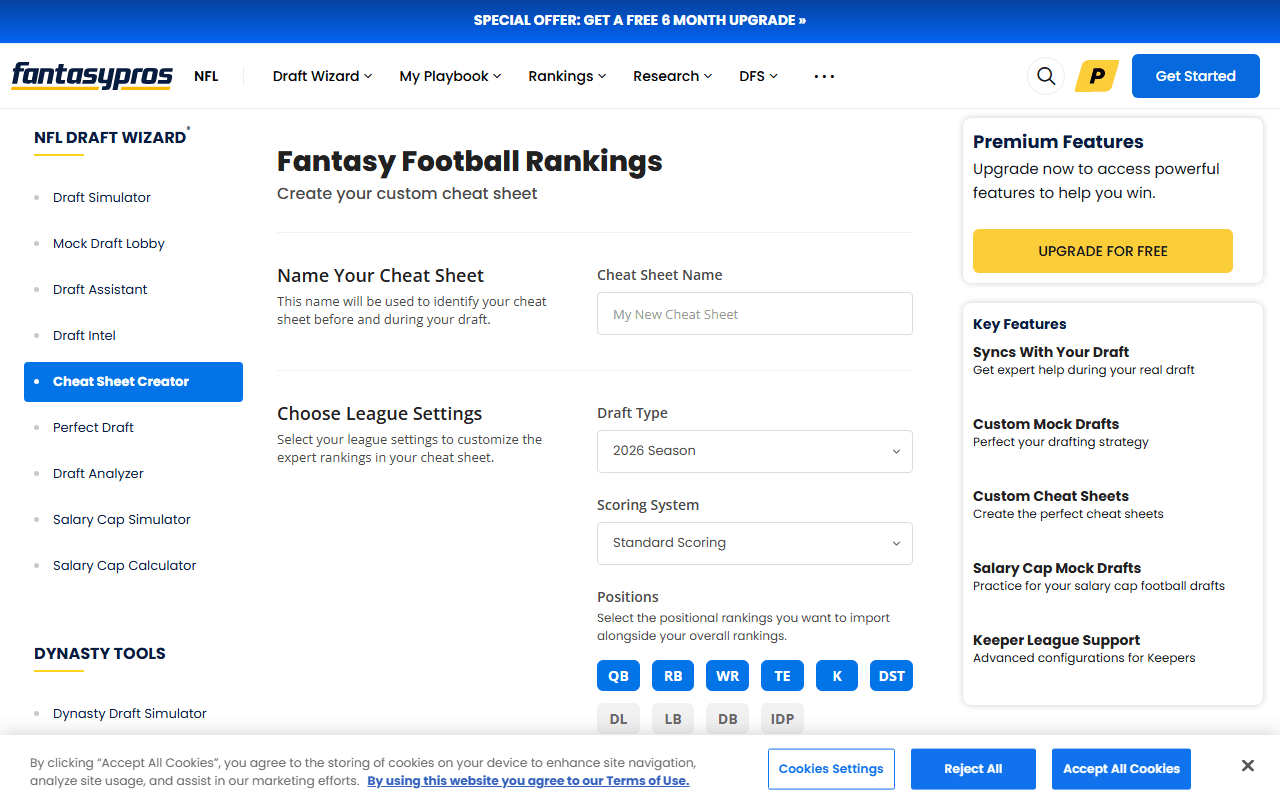Open the search magnifier icon
This screenshot has height=800, width=1280.
1046,76
